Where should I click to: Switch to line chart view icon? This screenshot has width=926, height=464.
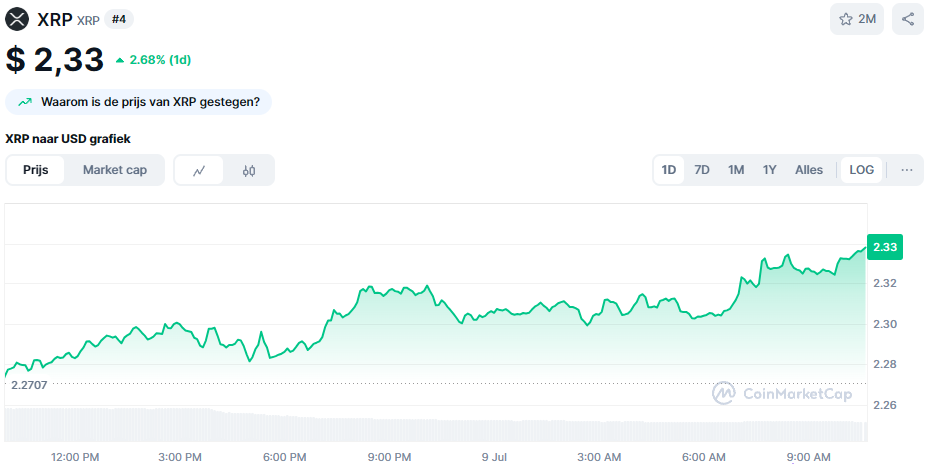tap(199, 171)
